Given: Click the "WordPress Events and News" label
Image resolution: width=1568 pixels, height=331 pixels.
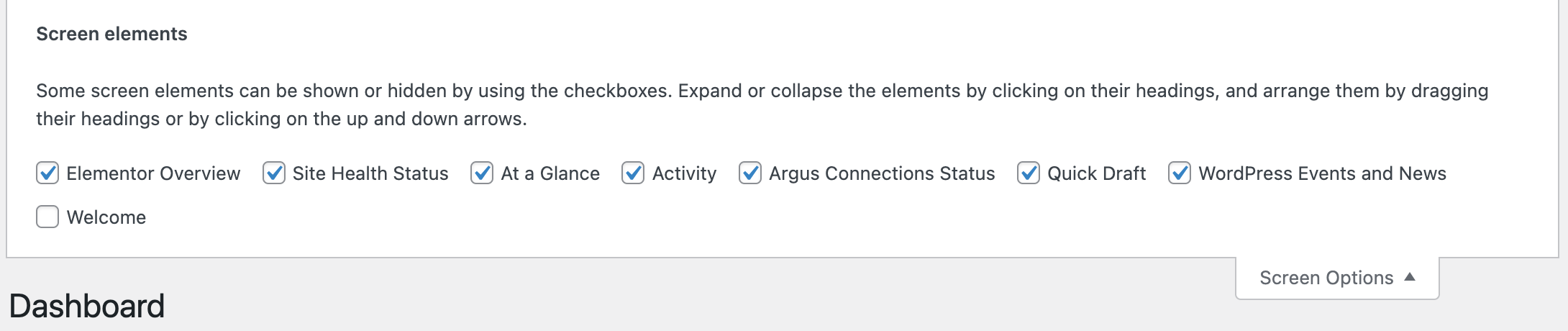Looking at the screenshot, I should point(1322,173).
